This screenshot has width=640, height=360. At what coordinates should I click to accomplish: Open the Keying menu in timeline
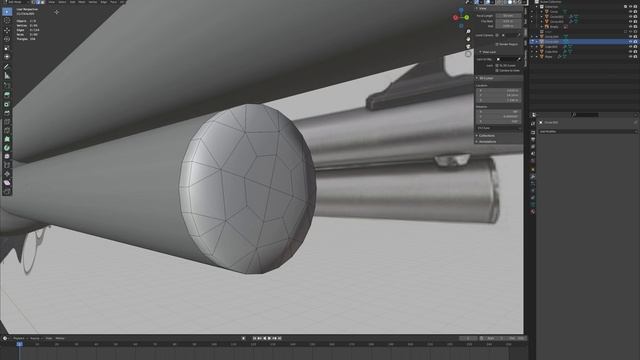tap(36, 338)
